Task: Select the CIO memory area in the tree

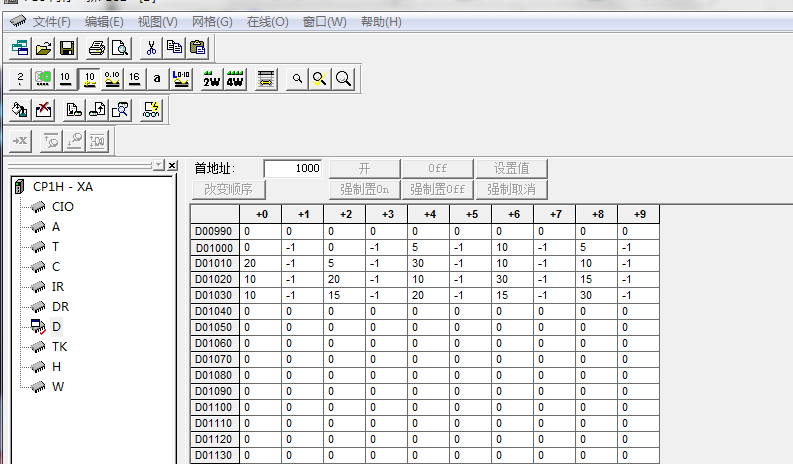Action: pyautogui.click(x=62, y=206)
